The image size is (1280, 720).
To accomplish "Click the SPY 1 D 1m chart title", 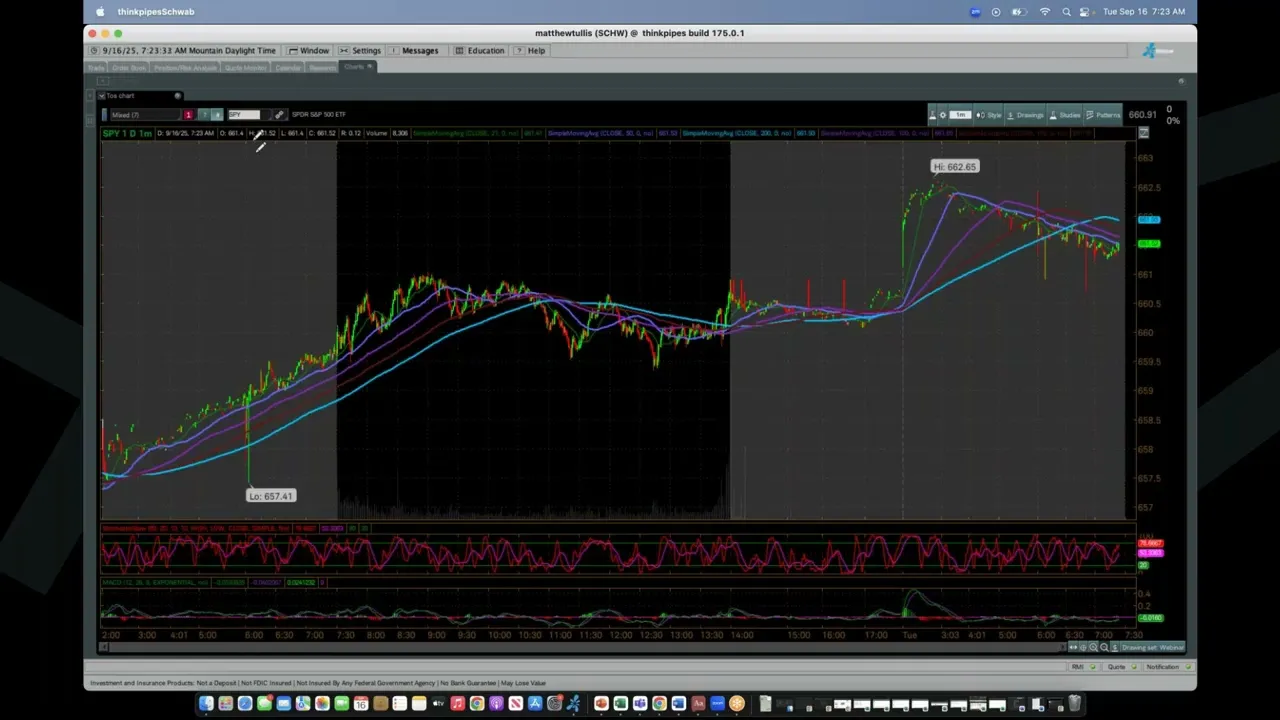I will 128,133.
